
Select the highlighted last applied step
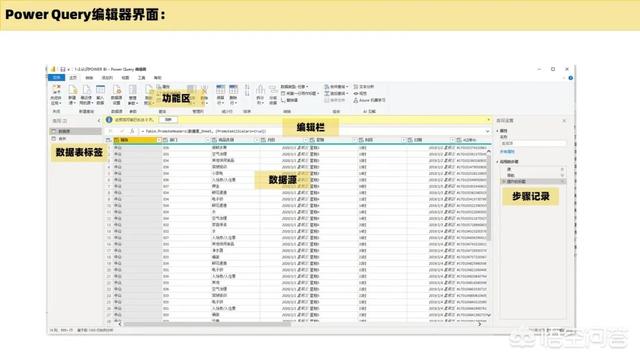[533, 181]
